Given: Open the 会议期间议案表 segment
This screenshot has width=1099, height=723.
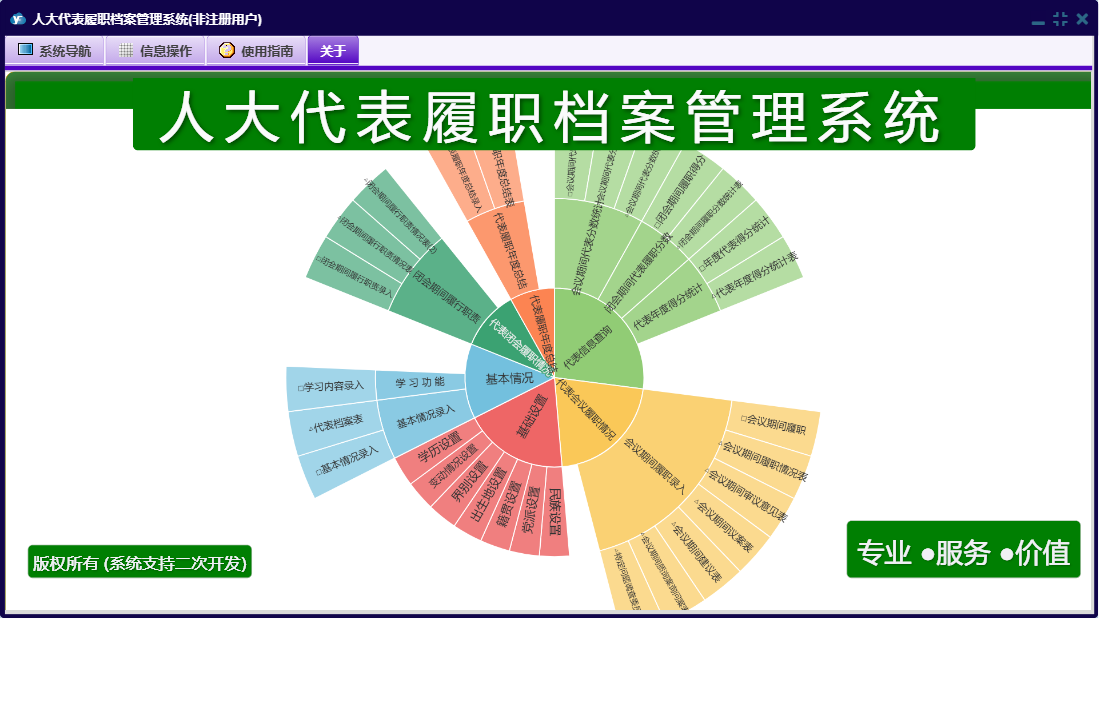Looking at the screenshot, I should (x=725, y=525).
